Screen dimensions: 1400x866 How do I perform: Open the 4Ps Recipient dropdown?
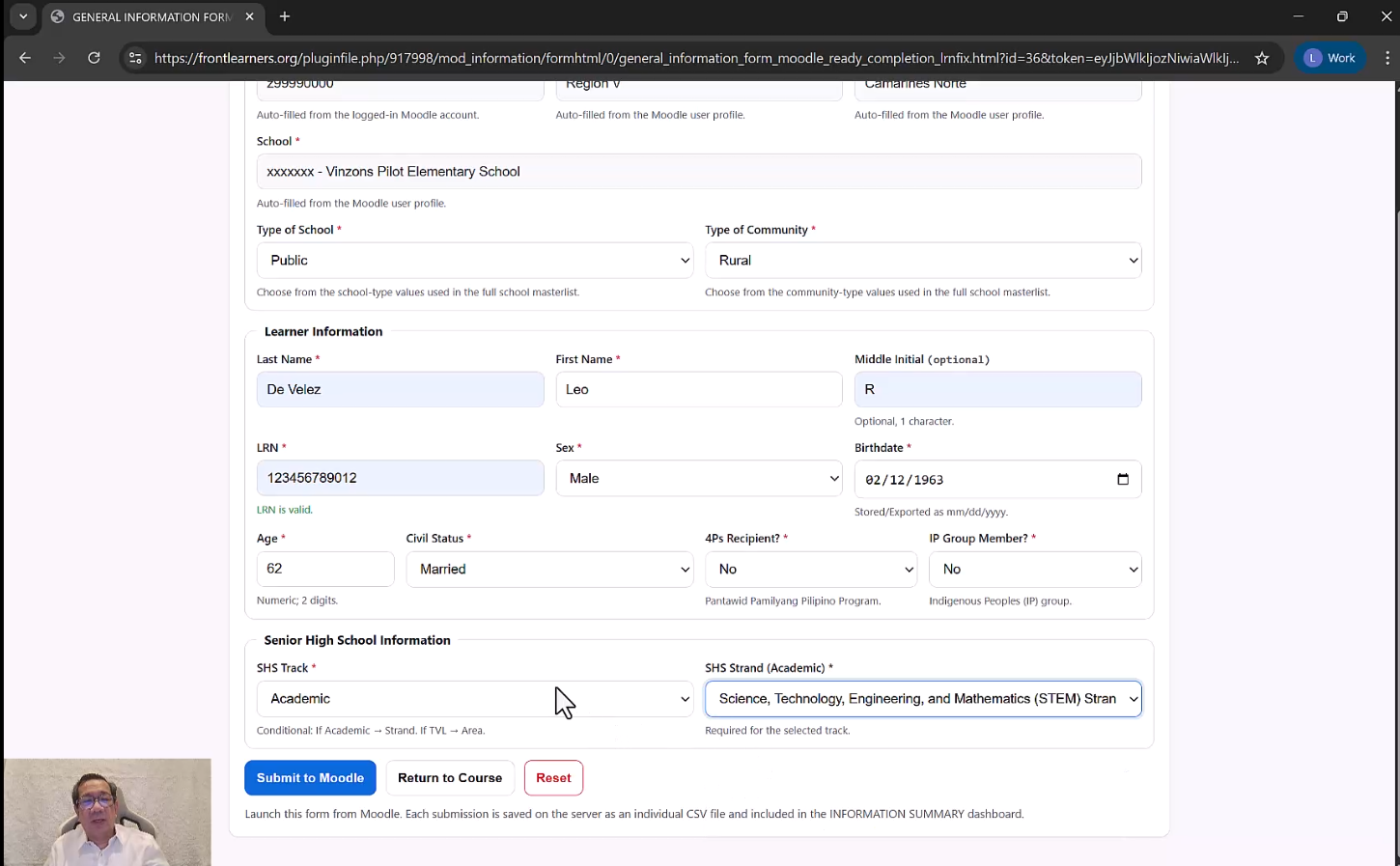[x=810, y=570]
